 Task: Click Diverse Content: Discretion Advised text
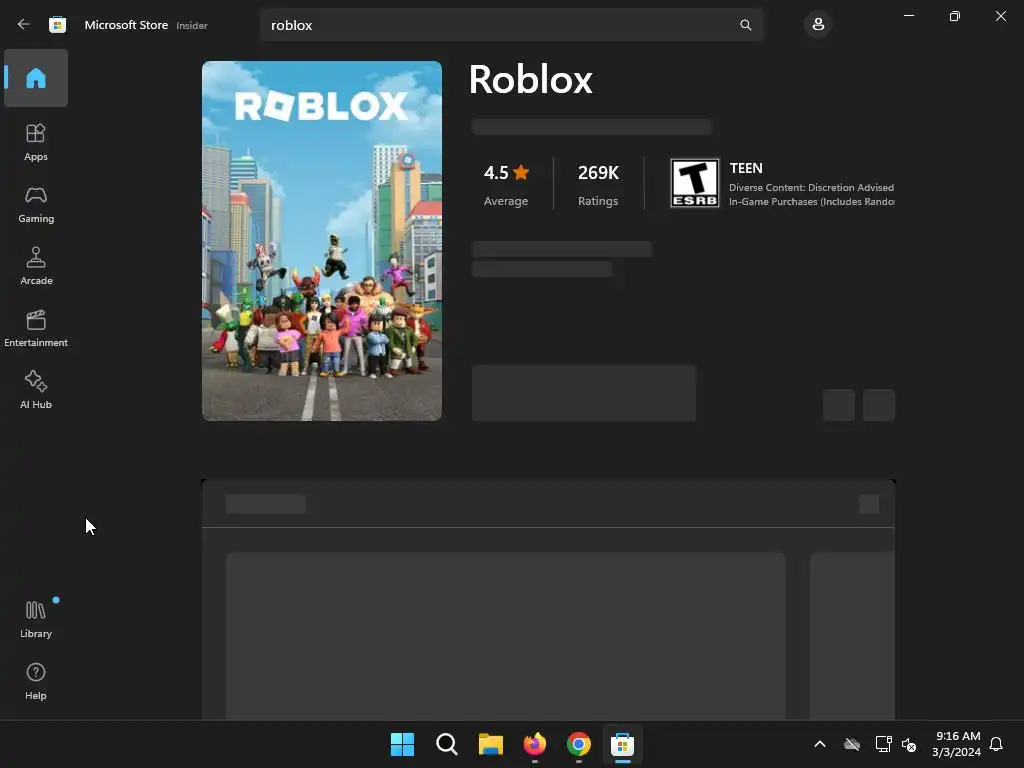[811, 187]
